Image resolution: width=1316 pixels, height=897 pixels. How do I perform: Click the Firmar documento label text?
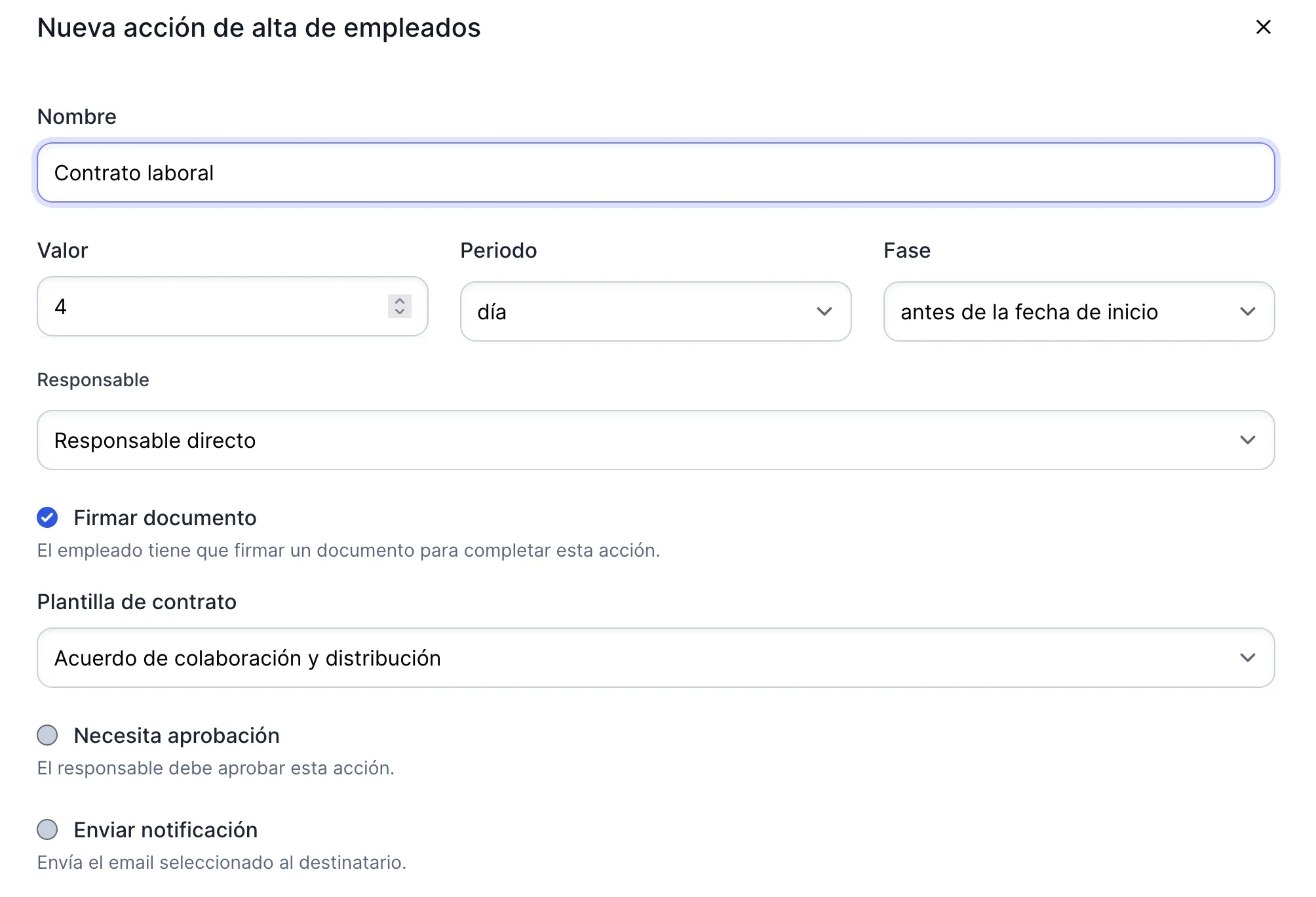tap(165, 518)
